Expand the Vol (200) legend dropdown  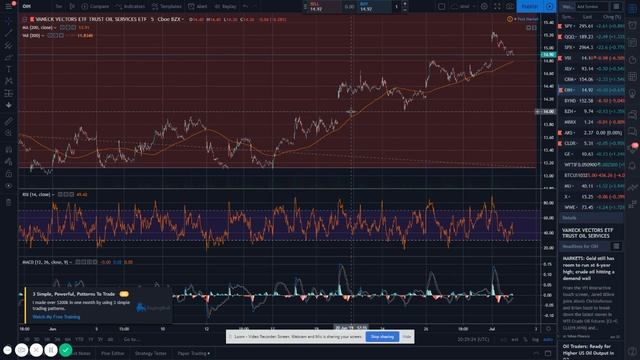[x=42, y=36]
